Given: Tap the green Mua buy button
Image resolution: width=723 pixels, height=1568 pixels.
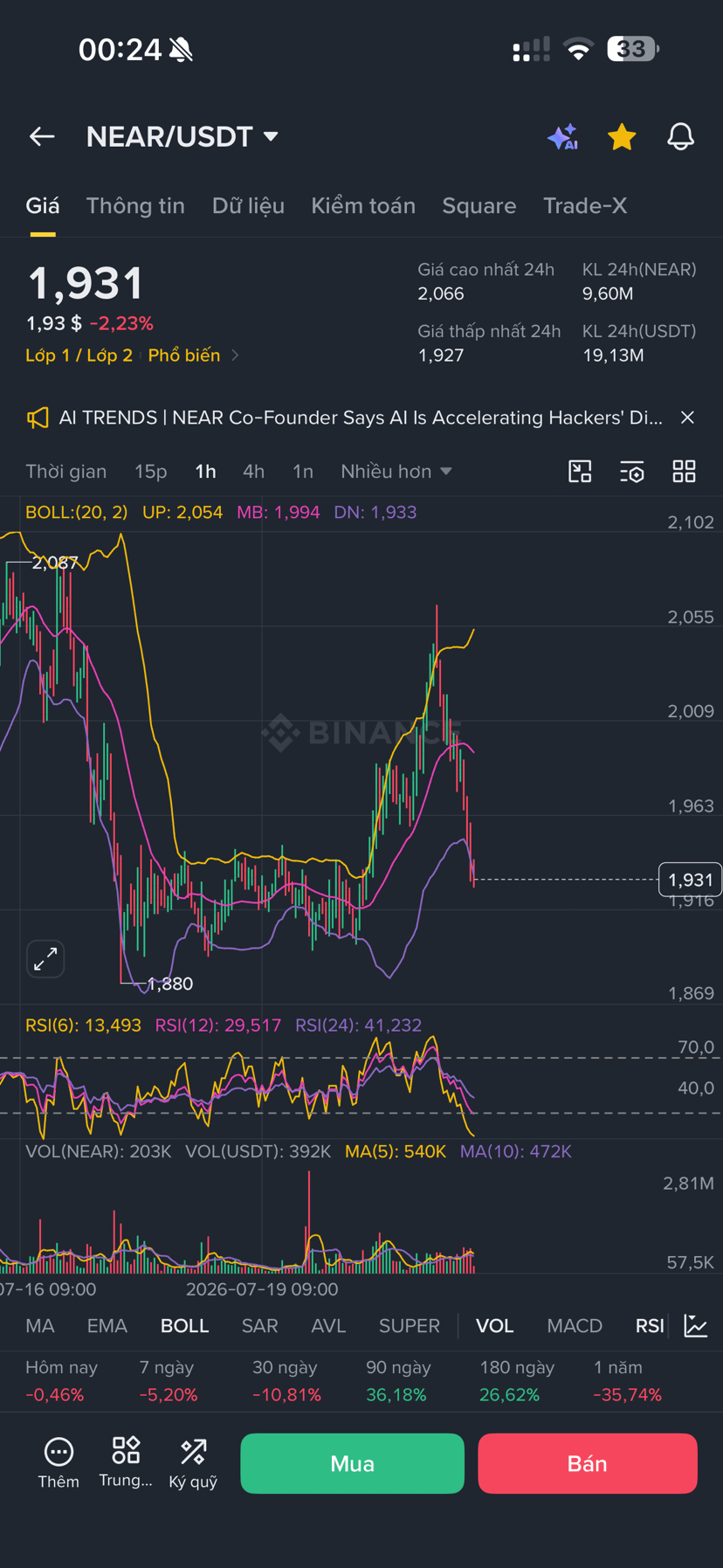Looking at the screenshot, I should click(x=352, y=1463).
